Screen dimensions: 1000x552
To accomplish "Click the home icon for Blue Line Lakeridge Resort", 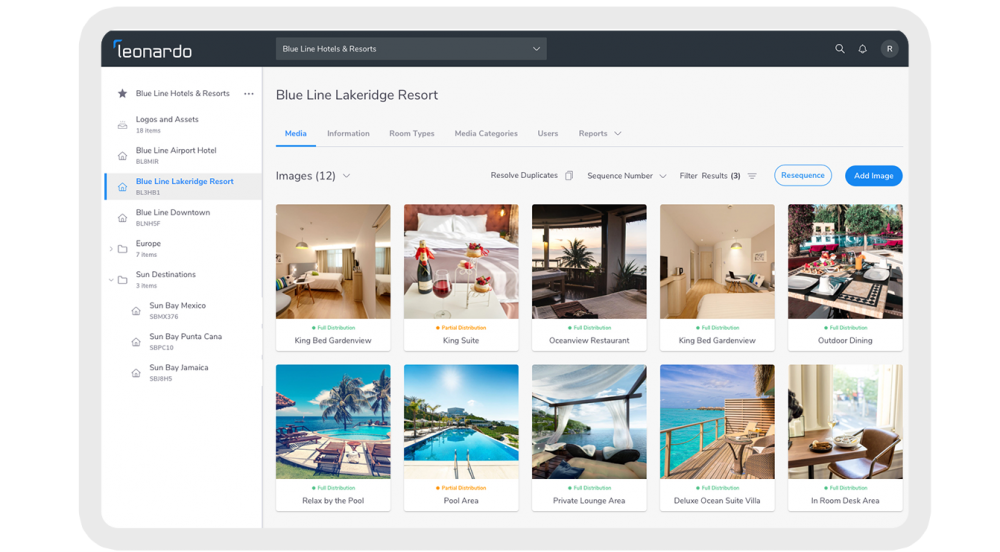I will [x=122, y=187].
